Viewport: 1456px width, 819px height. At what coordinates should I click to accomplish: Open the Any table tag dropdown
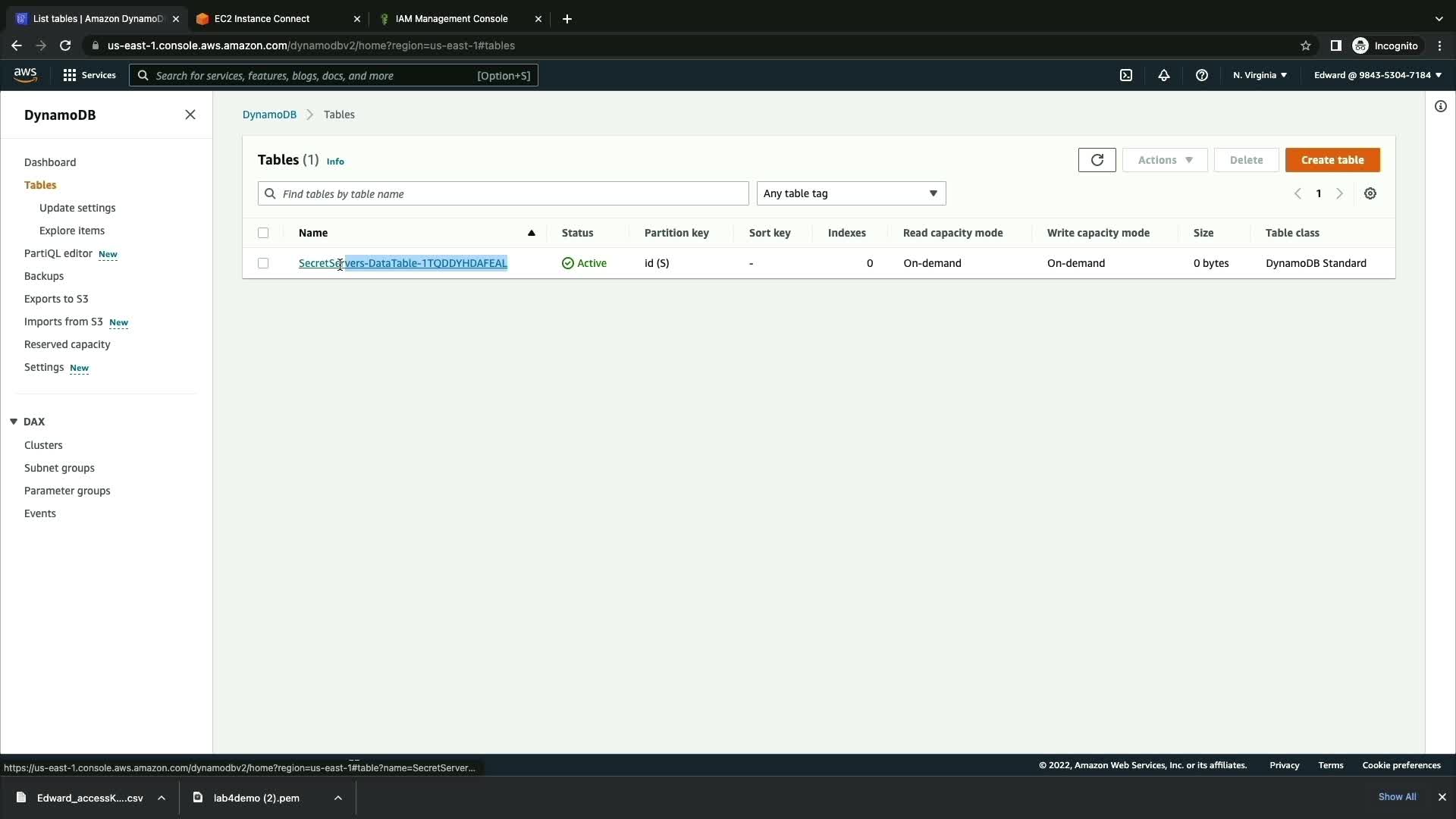(x=850, y=193)
